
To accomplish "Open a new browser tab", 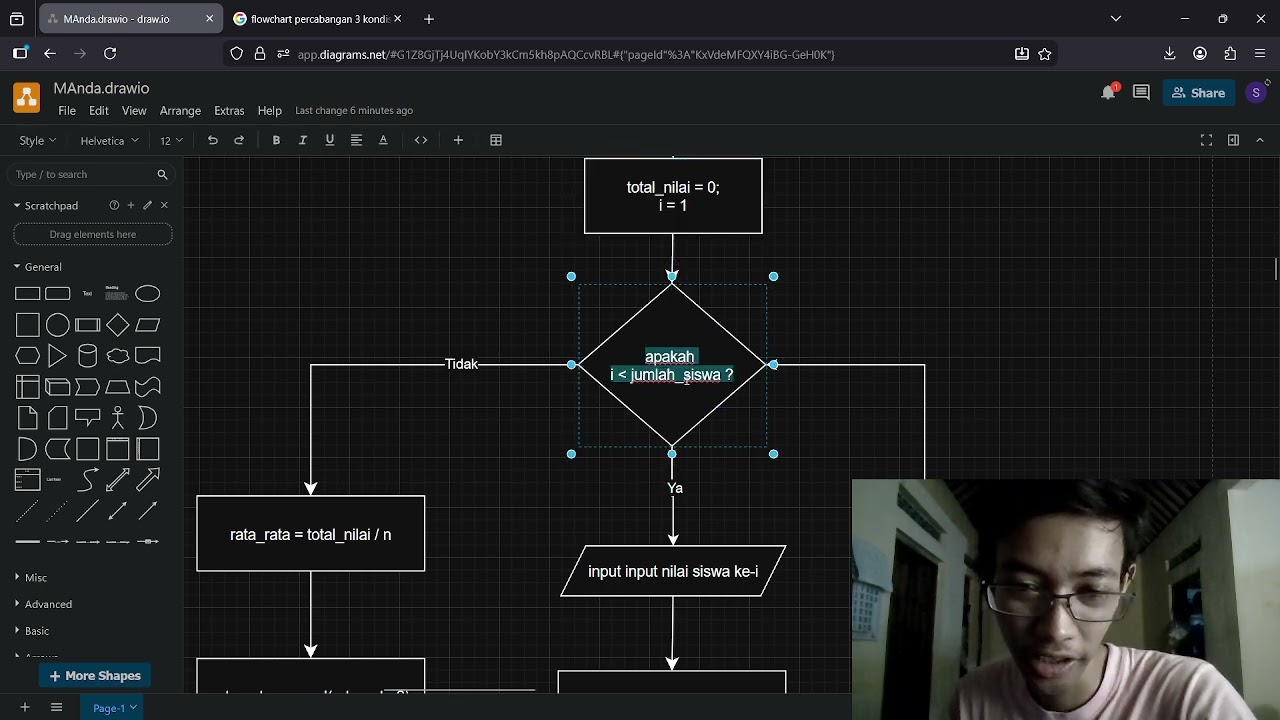I will [x=429, y=19].
